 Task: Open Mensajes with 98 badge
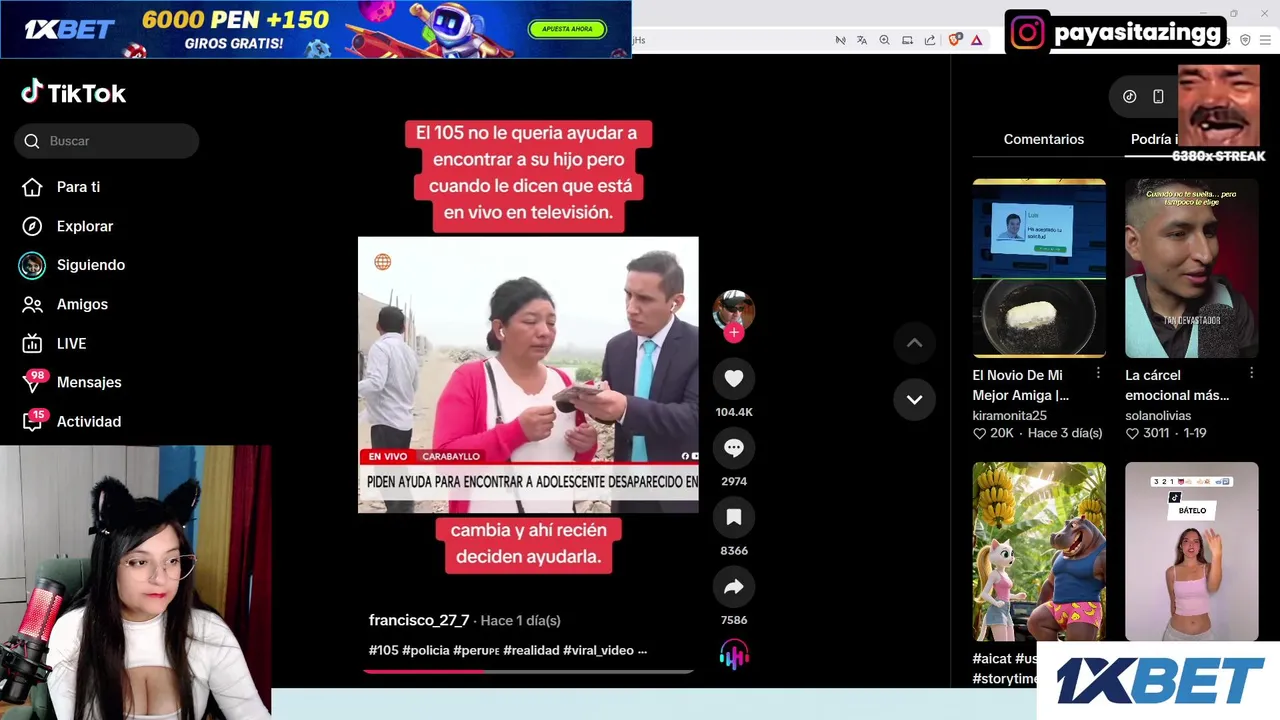(x=72, y=382)
